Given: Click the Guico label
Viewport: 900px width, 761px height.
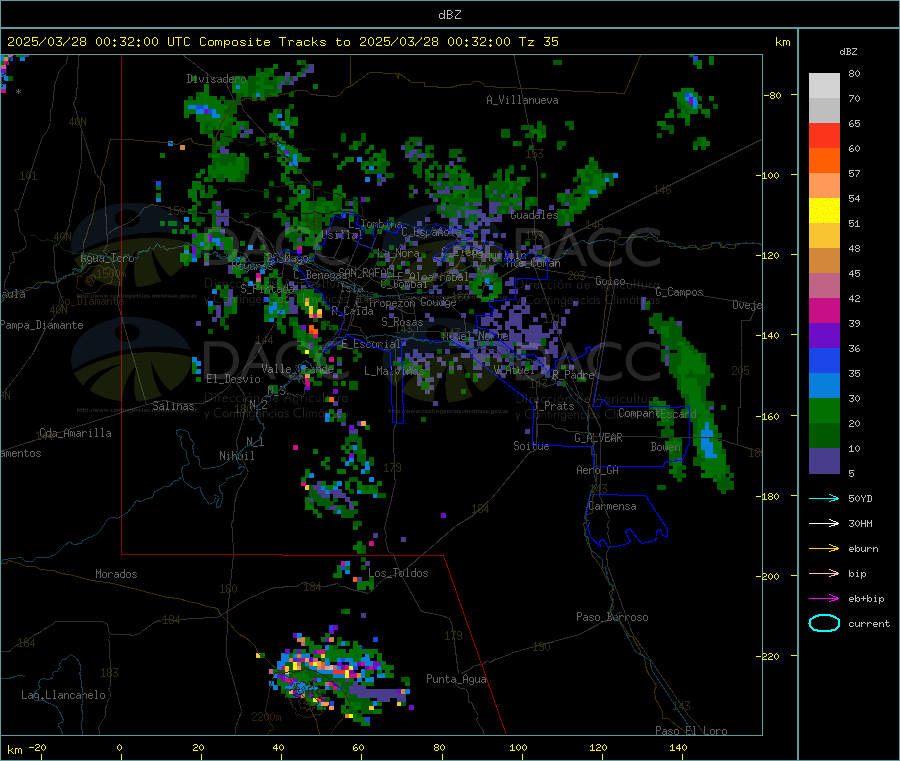Looking at the screenshot, I should pyautogui.click(x=610, y=281).
